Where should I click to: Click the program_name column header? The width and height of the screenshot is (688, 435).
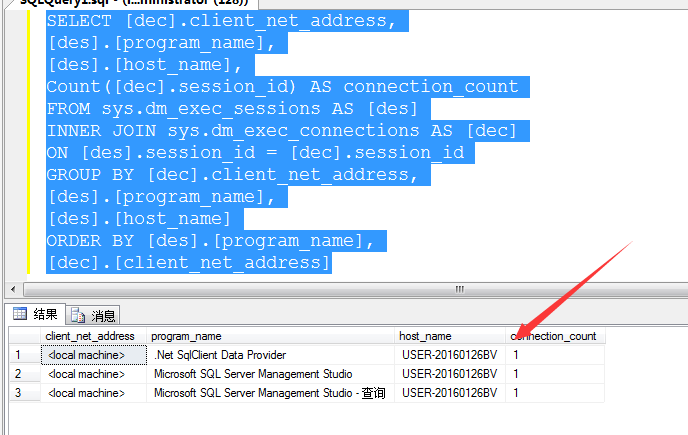[270, 336]
